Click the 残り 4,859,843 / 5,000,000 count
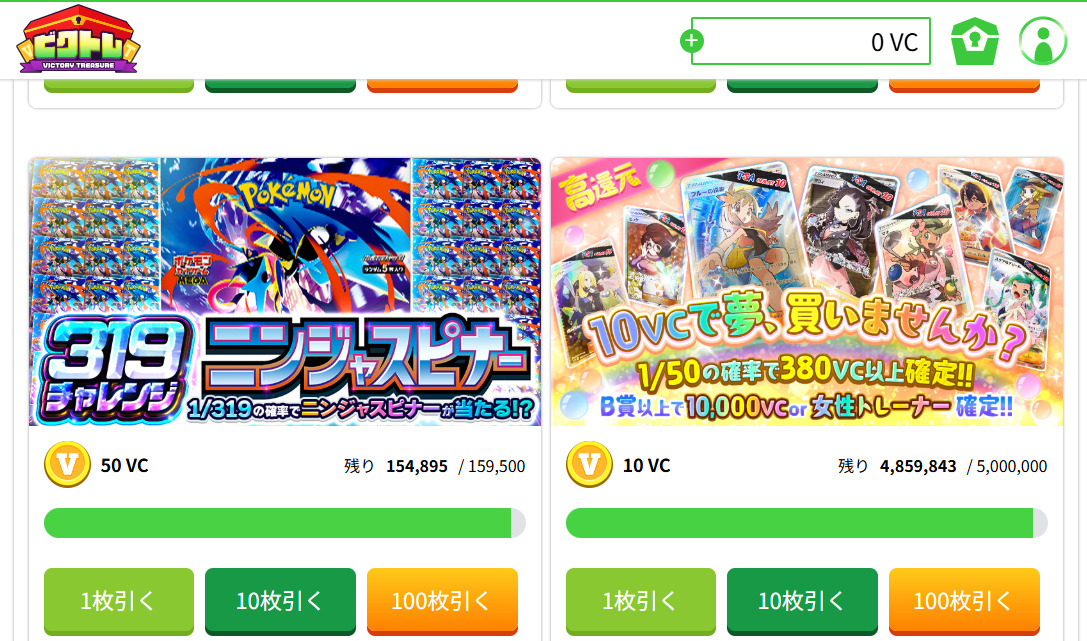The width and height of the screenshot is (1087, 641). [x=943, y=466]
